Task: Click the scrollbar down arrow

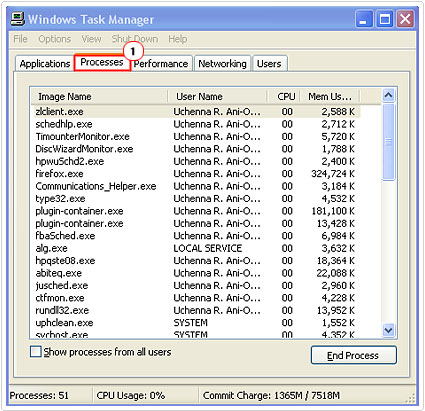Action: (x=388, y=330)
